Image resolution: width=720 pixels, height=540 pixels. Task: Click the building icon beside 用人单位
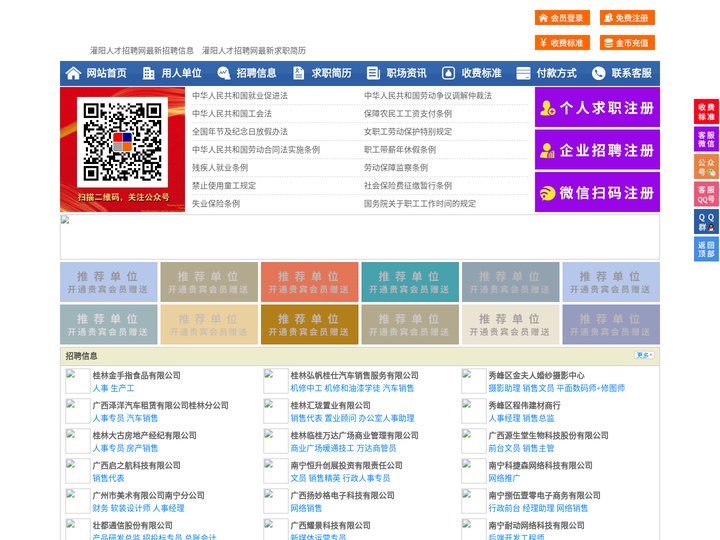(x=148, y=73)
